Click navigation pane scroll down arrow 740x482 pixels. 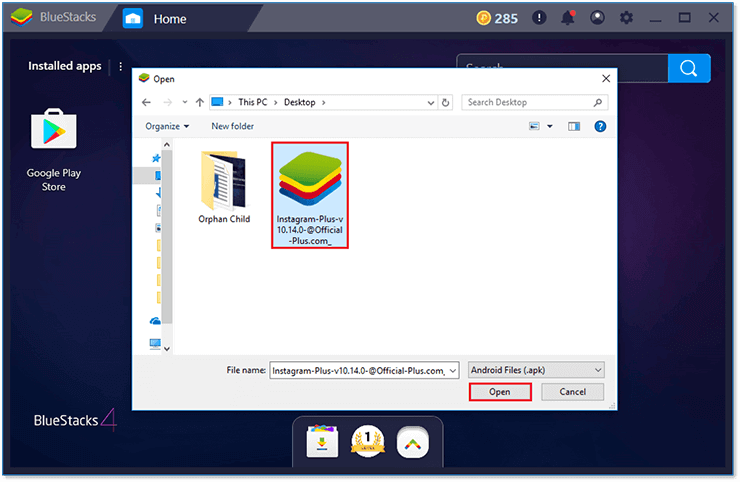(x=167, y=349)
